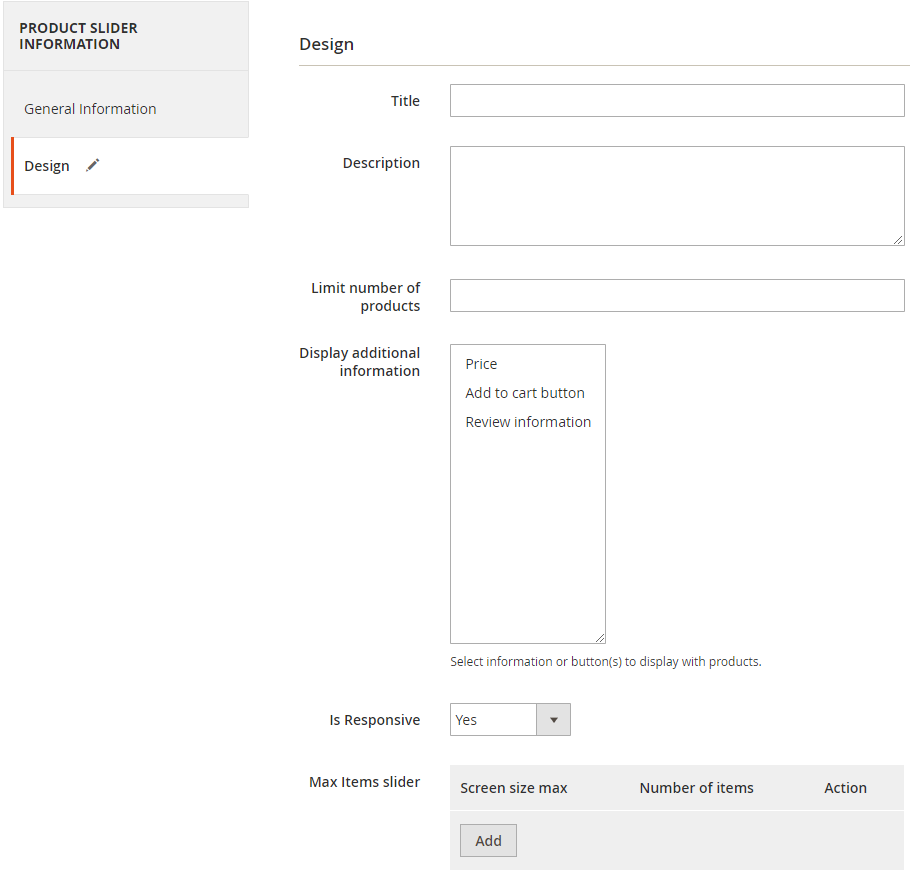Click the pencil icon beside Design tab
This screenshot has height=873, width=910.
point(93,166)
